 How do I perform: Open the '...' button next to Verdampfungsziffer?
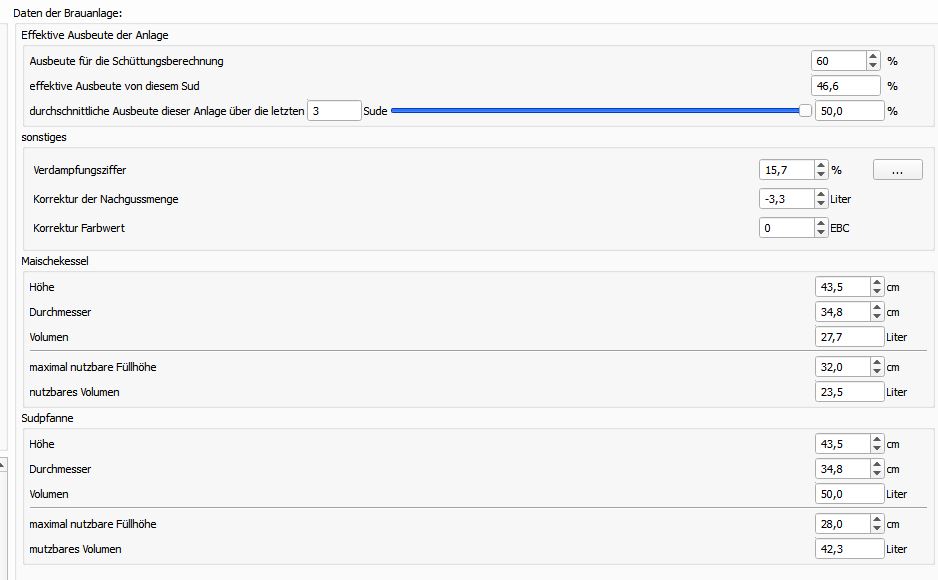897,170
